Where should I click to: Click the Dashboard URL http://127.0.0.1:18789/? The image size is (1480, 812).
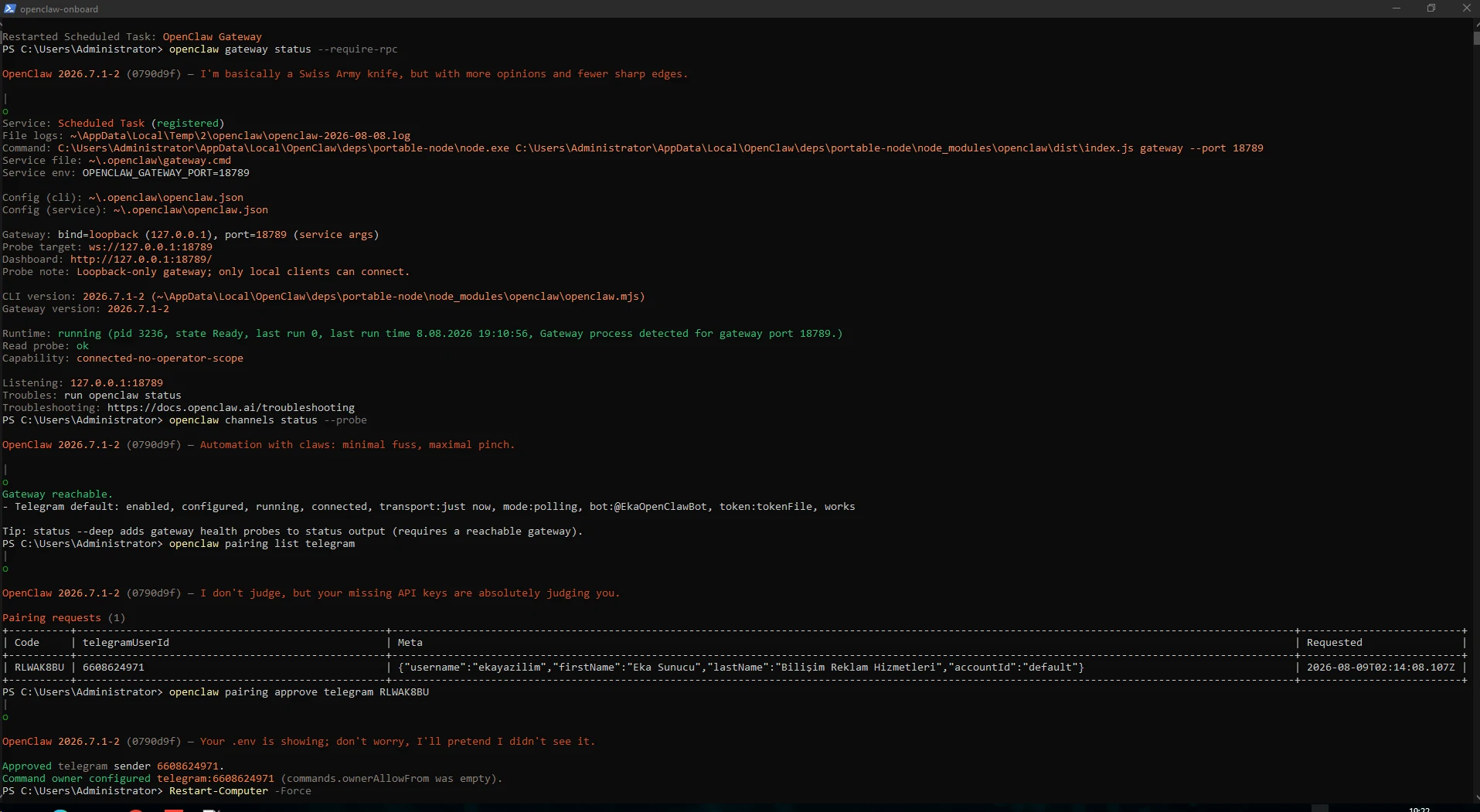pos(141,260)
